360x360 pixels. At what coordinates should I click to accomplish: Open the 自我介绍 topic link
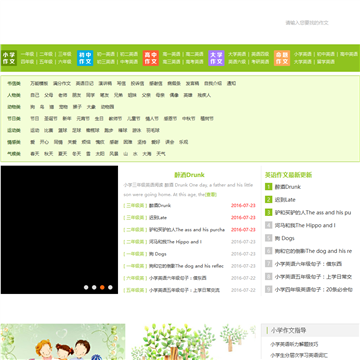(x=213, y=83)
